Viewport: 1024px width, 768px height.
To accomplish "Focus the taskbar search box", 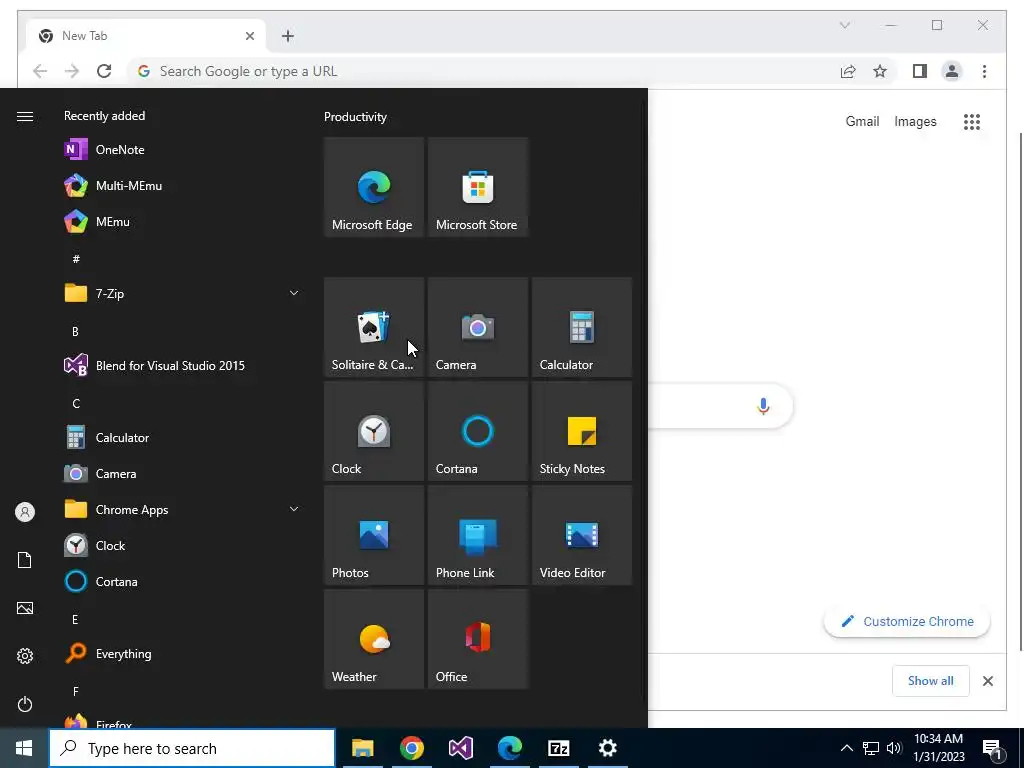I will [192, 748].
